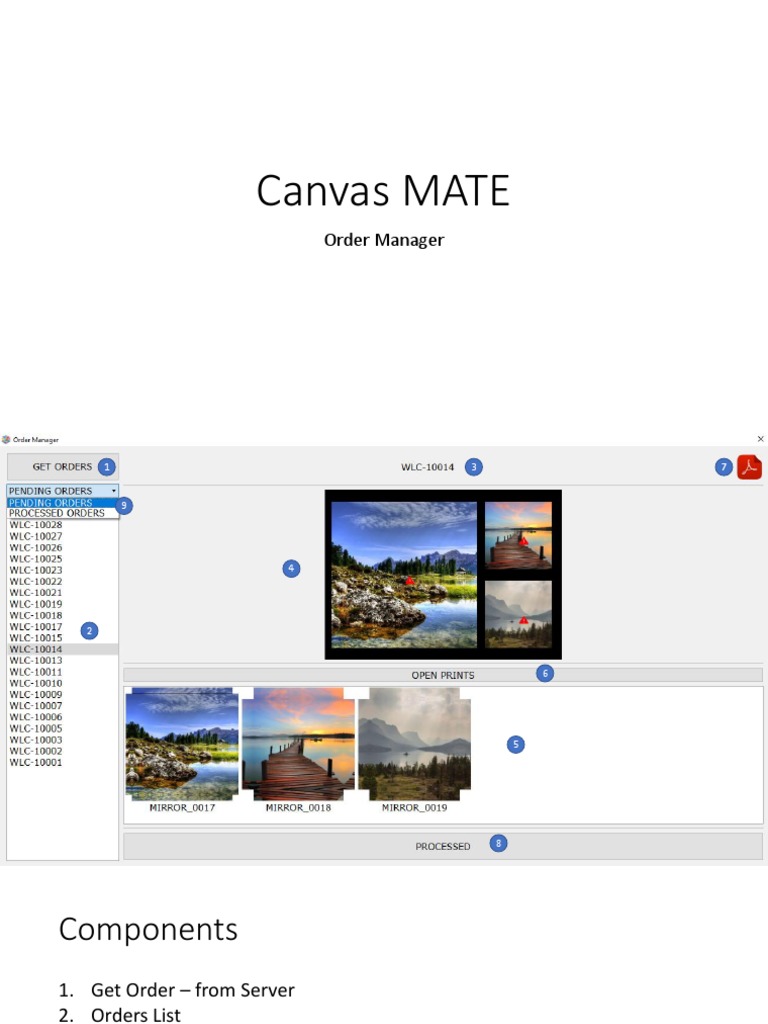Click red warning marker on large preview image
The width and height of the screenshot is (768, 1024).
[x=409, y=580]
